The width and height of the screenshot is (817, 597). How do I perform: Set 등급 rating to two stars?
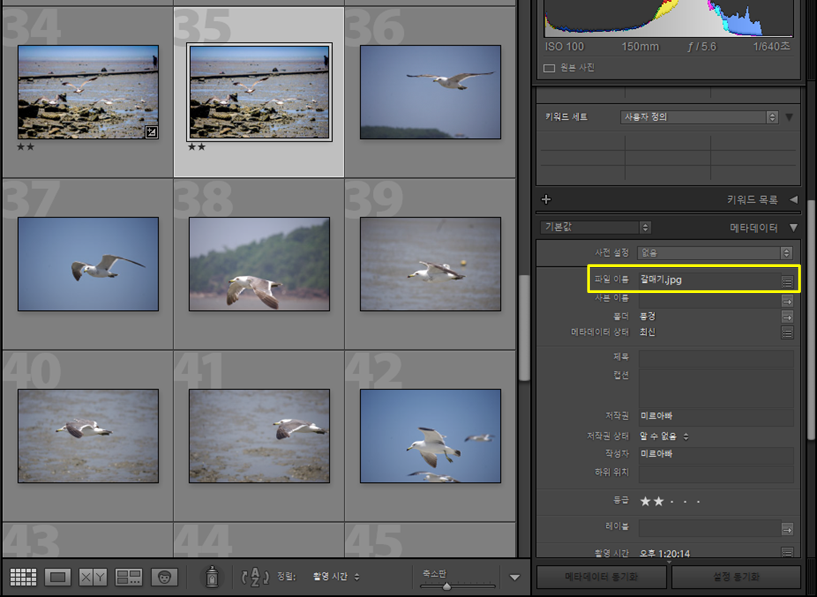coord(659,501)
